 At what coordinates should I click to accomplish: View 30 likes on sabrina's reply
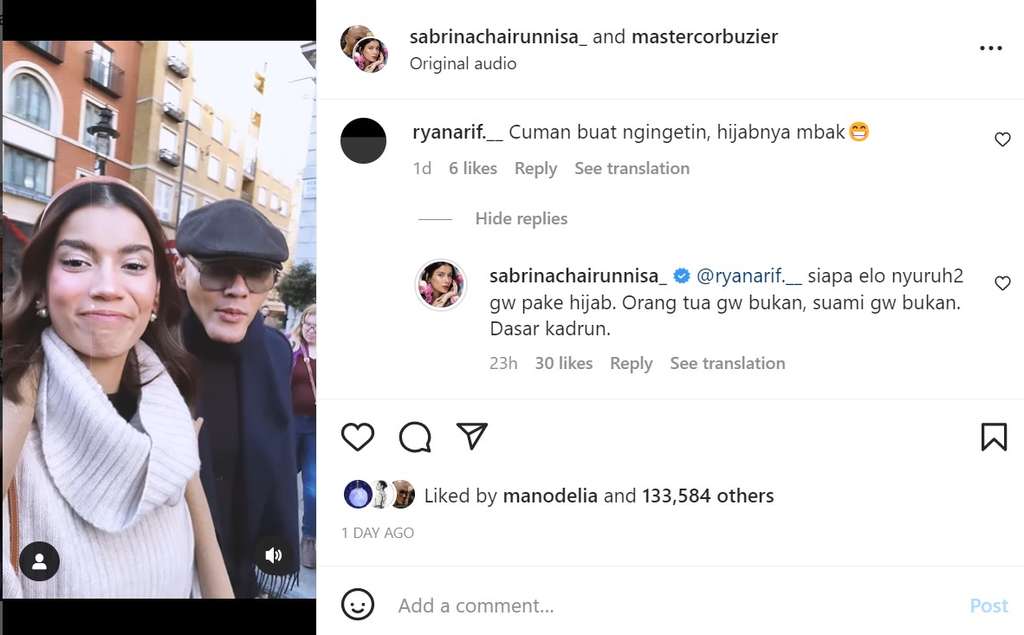[563, 364]
